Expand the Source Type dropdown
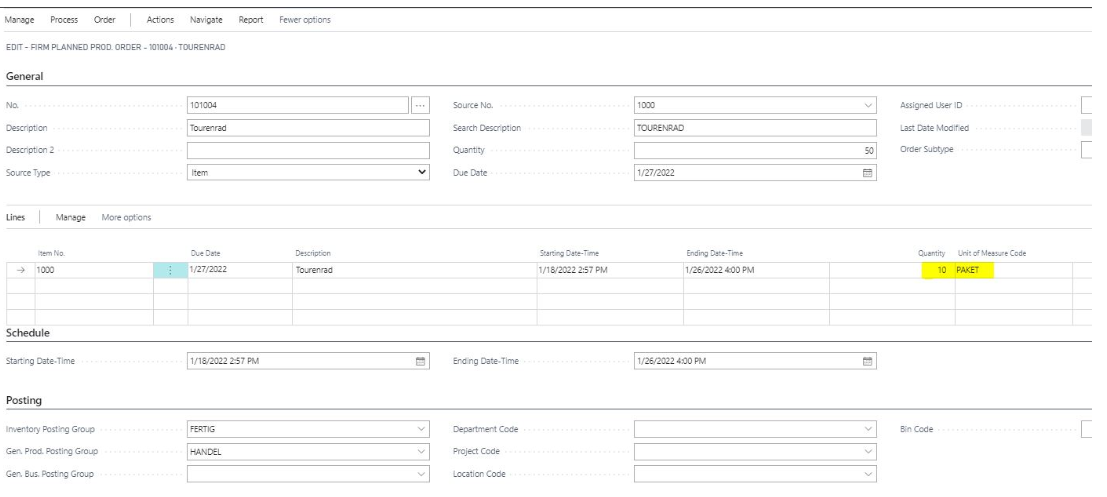Screen dimensions: 1107x497 click(x=421, y=172)
